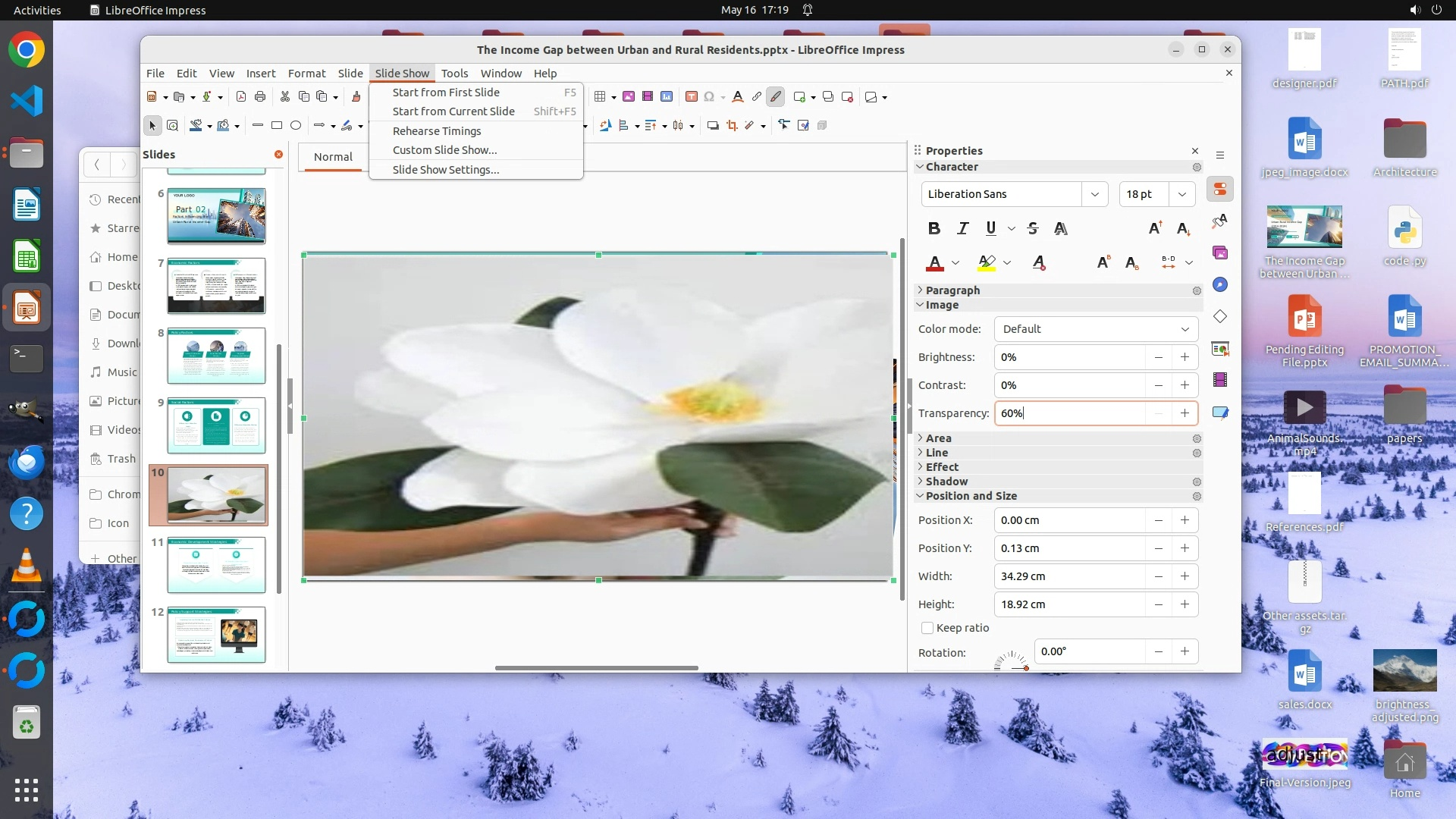Screen dimensions: 1456x819
Task: Increase Transparency with plus button
Action: coord(1185,413)
